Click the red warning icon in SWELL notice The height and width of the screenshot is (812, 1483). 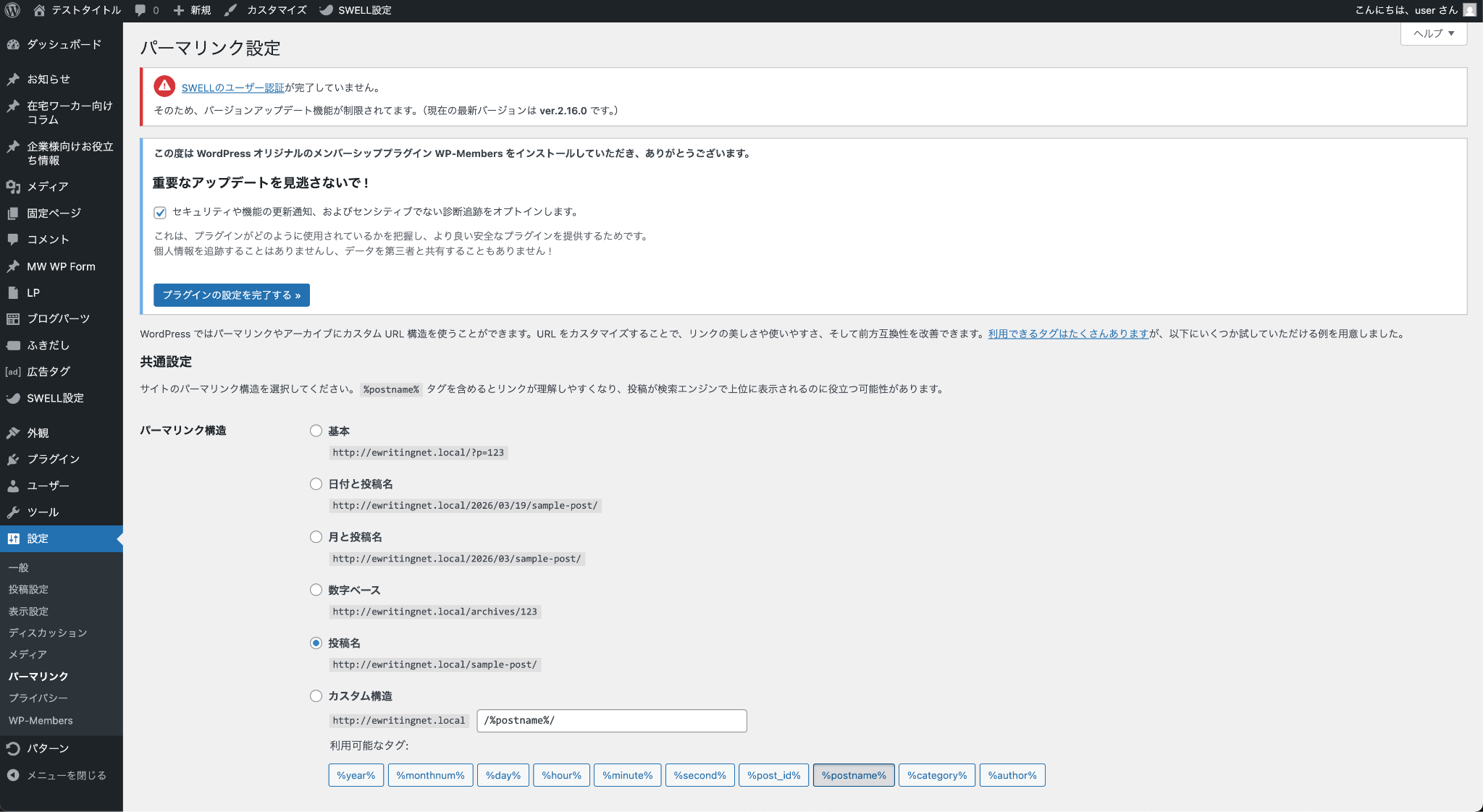(x=164, y=86)
